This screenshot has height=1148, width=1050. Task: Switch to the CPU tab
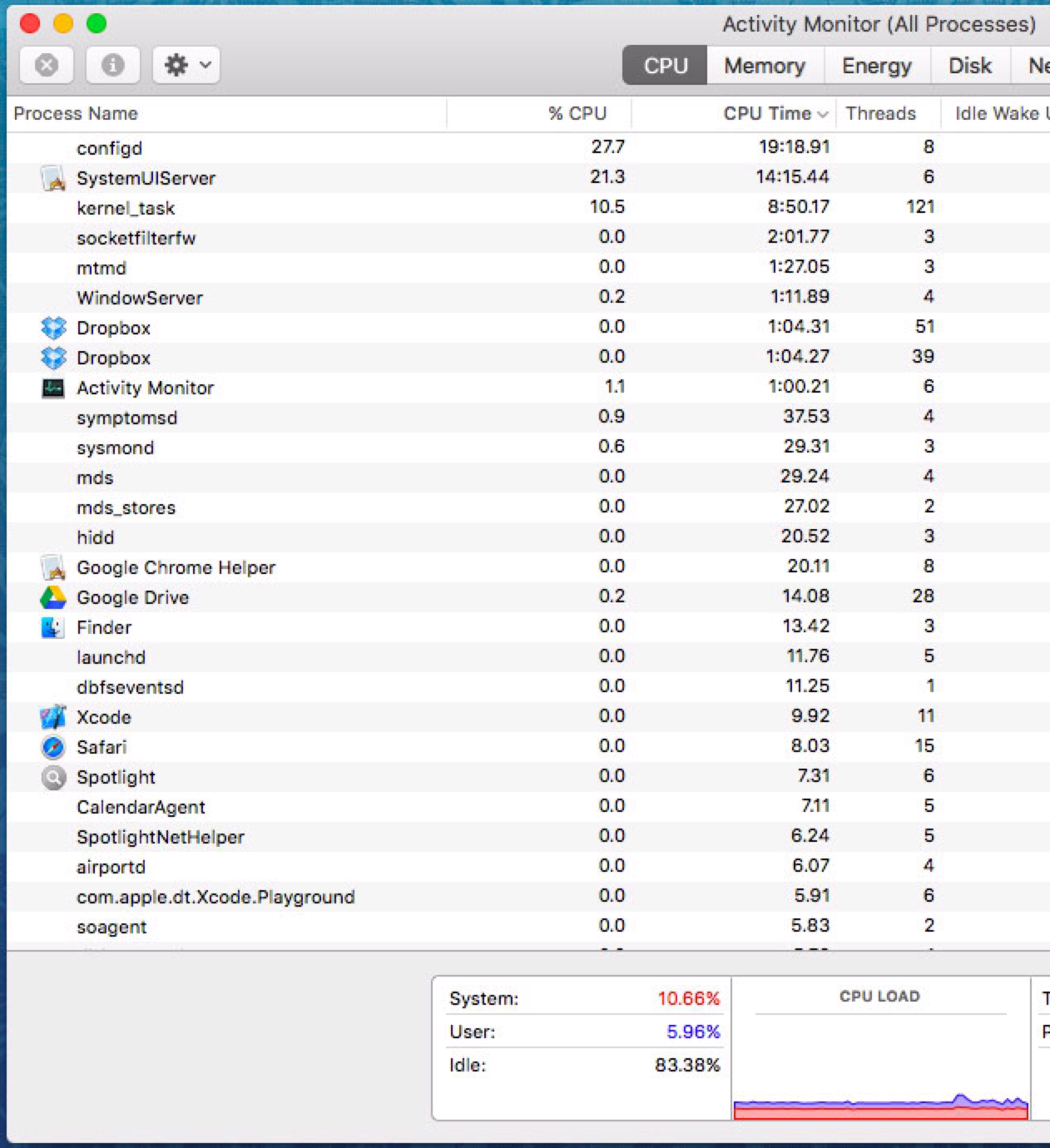click(666, 65)
